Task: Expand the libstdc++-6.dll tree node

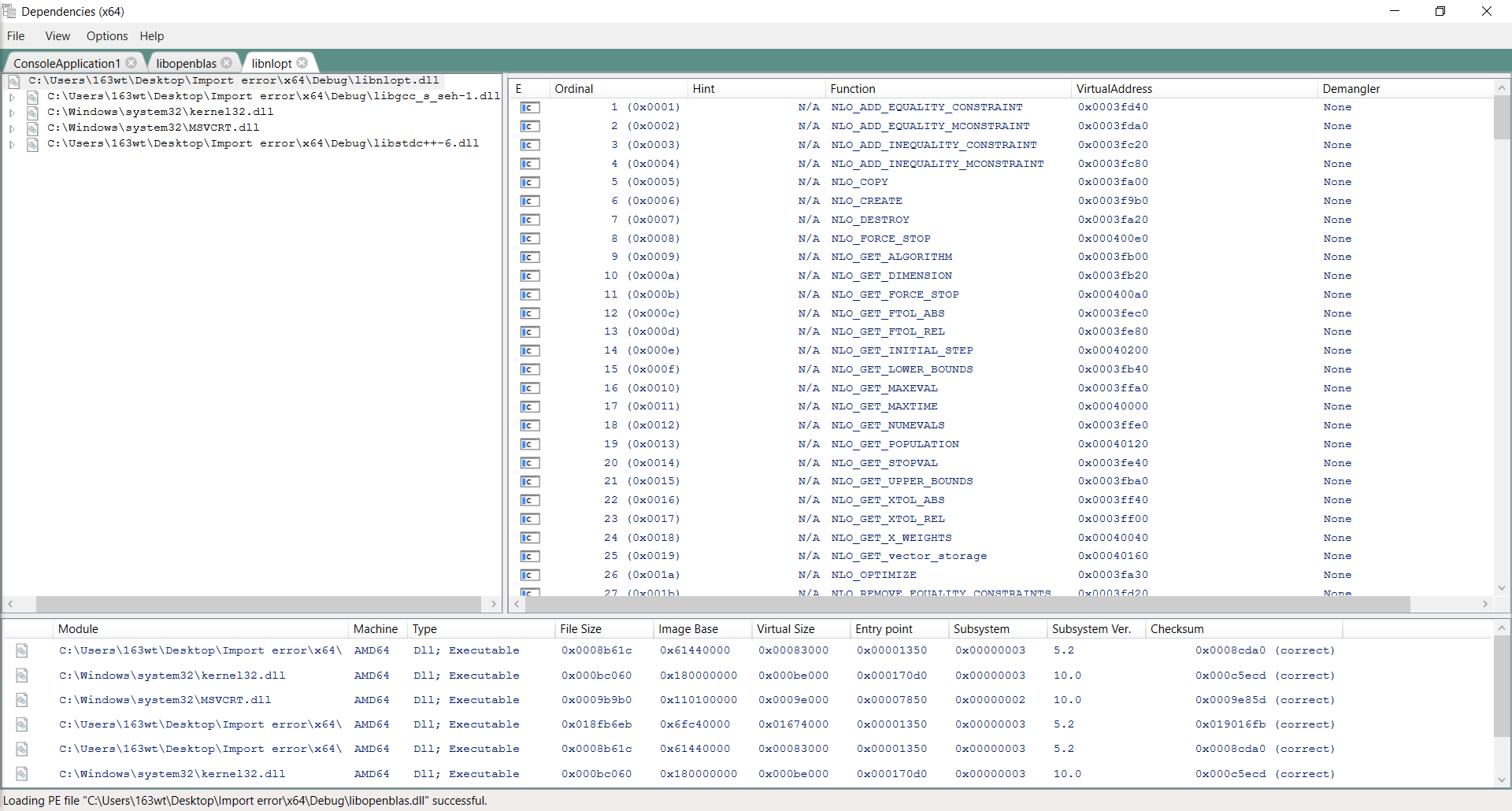Action: pos(12,143)
